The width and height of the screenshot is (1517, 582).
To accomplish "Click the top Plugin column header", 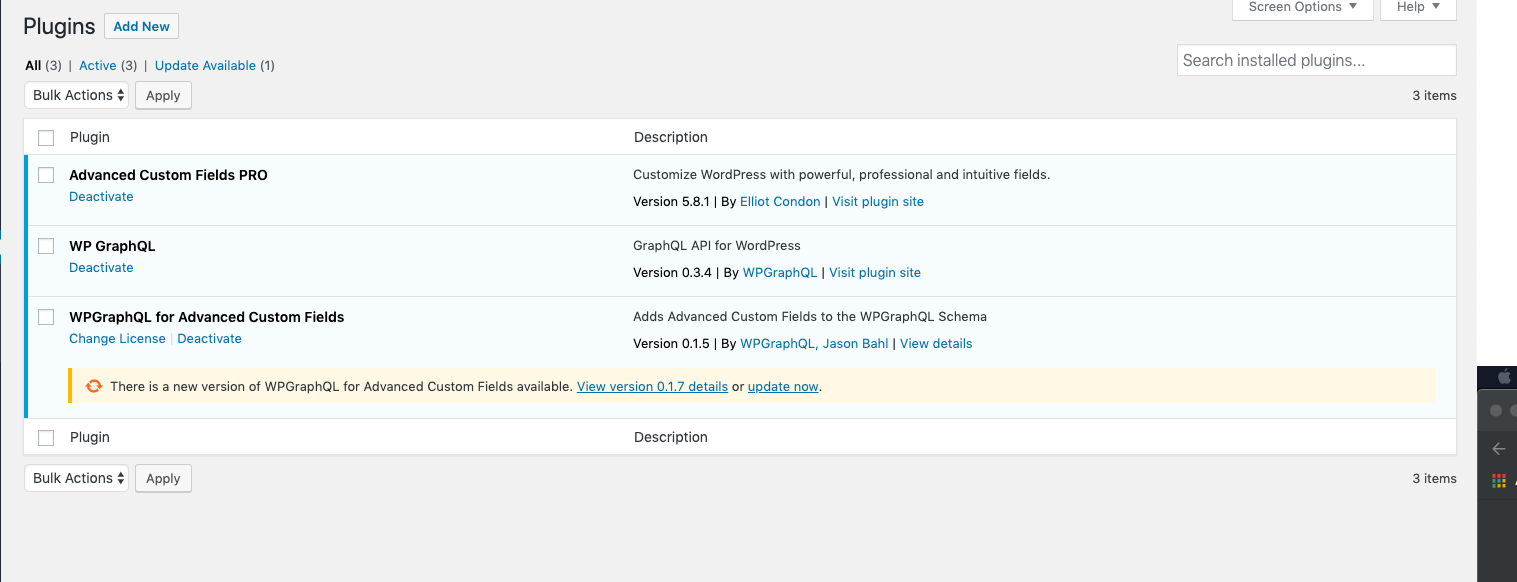I will pos(90,137).
